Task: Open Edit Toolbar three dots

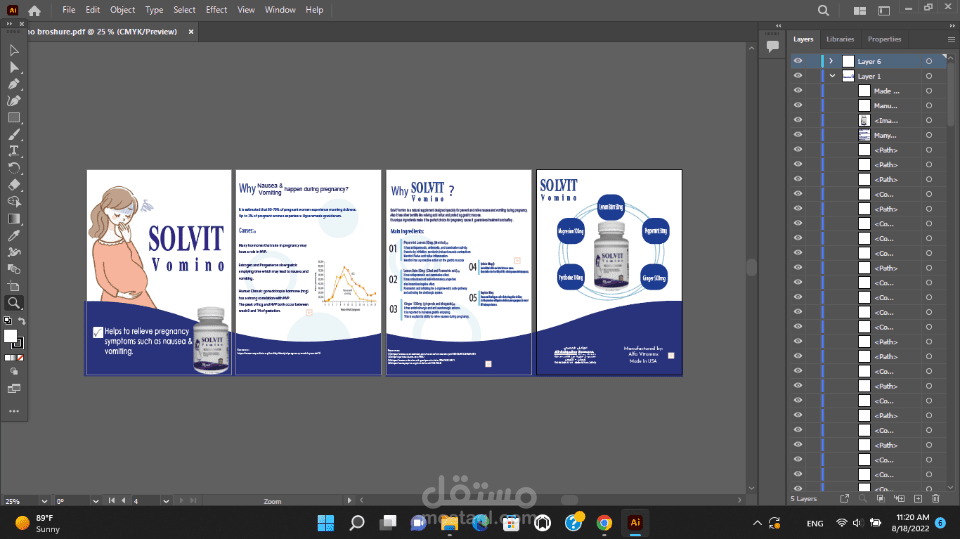Action: pos(14,411)
